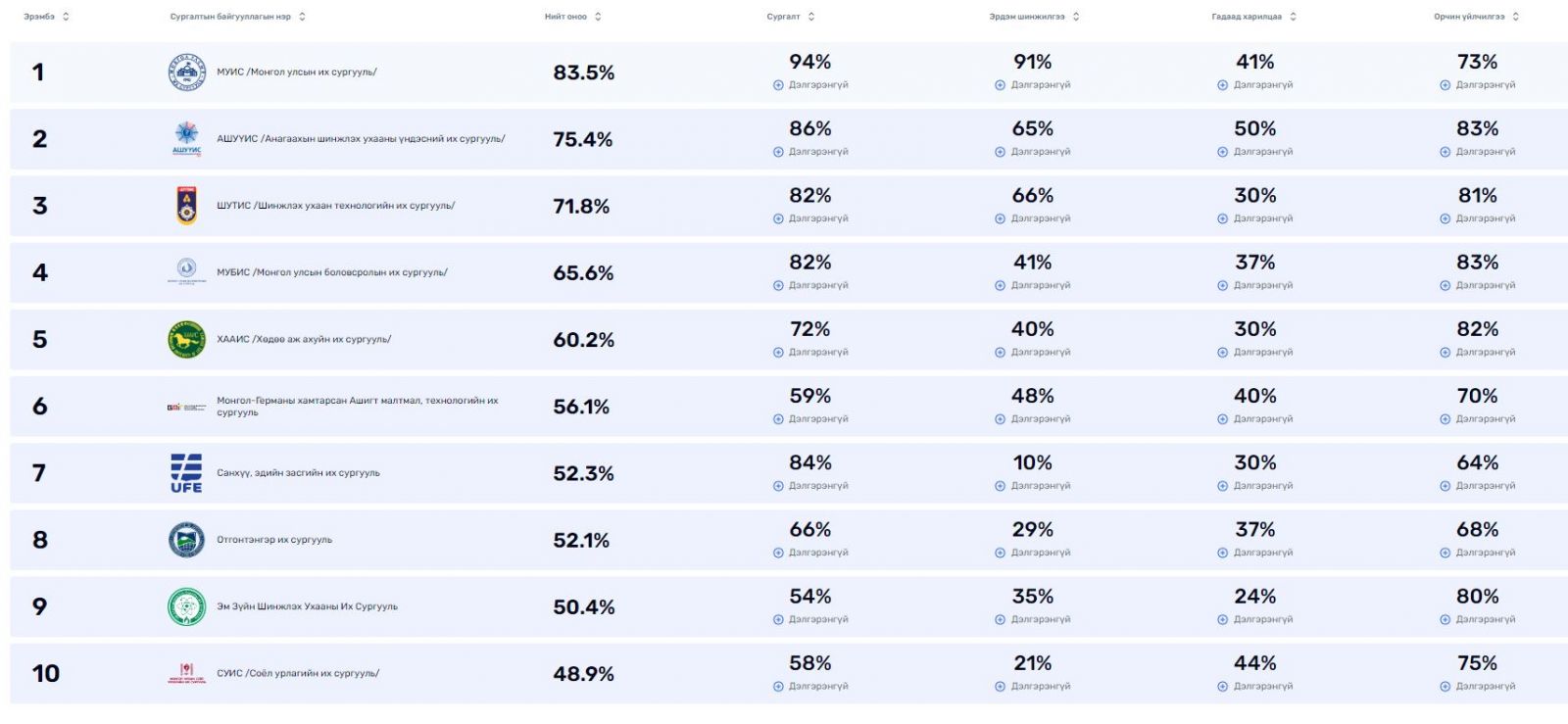Click the Отгонтэнгэр university logo
Image resolution: width=1568 pixels, height=724 pixels.
click(x=186, y=540)
